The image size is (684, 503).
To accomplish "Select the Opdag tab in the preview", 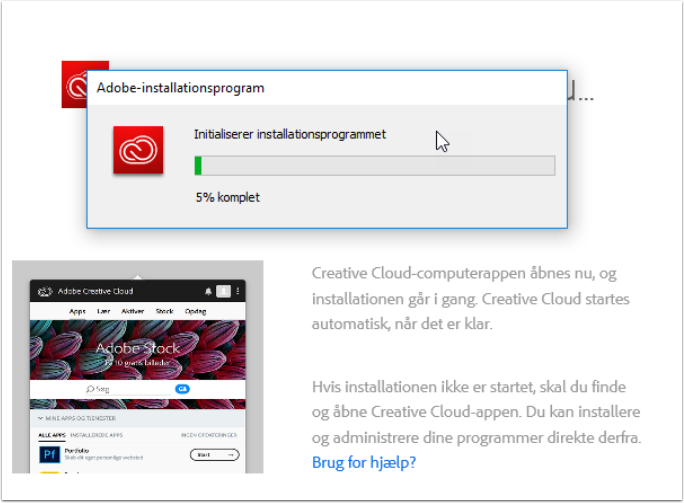I will (195, 311).
